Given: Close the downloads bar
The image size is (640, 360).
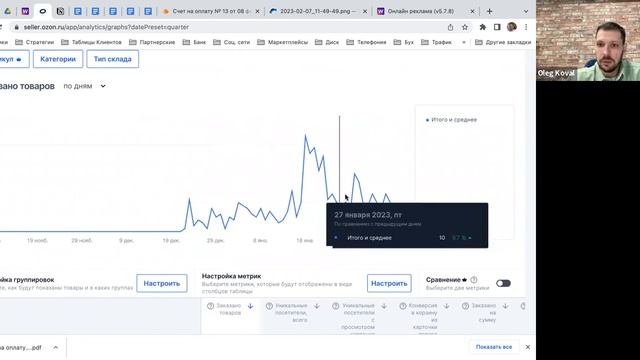Looking at the screenshot, I should pos(528,347).
